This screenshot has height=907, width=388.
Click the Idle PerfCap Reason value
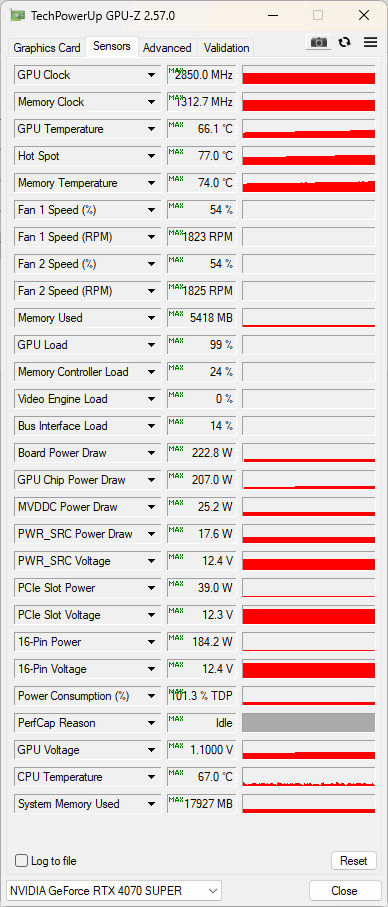click(x=201, y=723)
